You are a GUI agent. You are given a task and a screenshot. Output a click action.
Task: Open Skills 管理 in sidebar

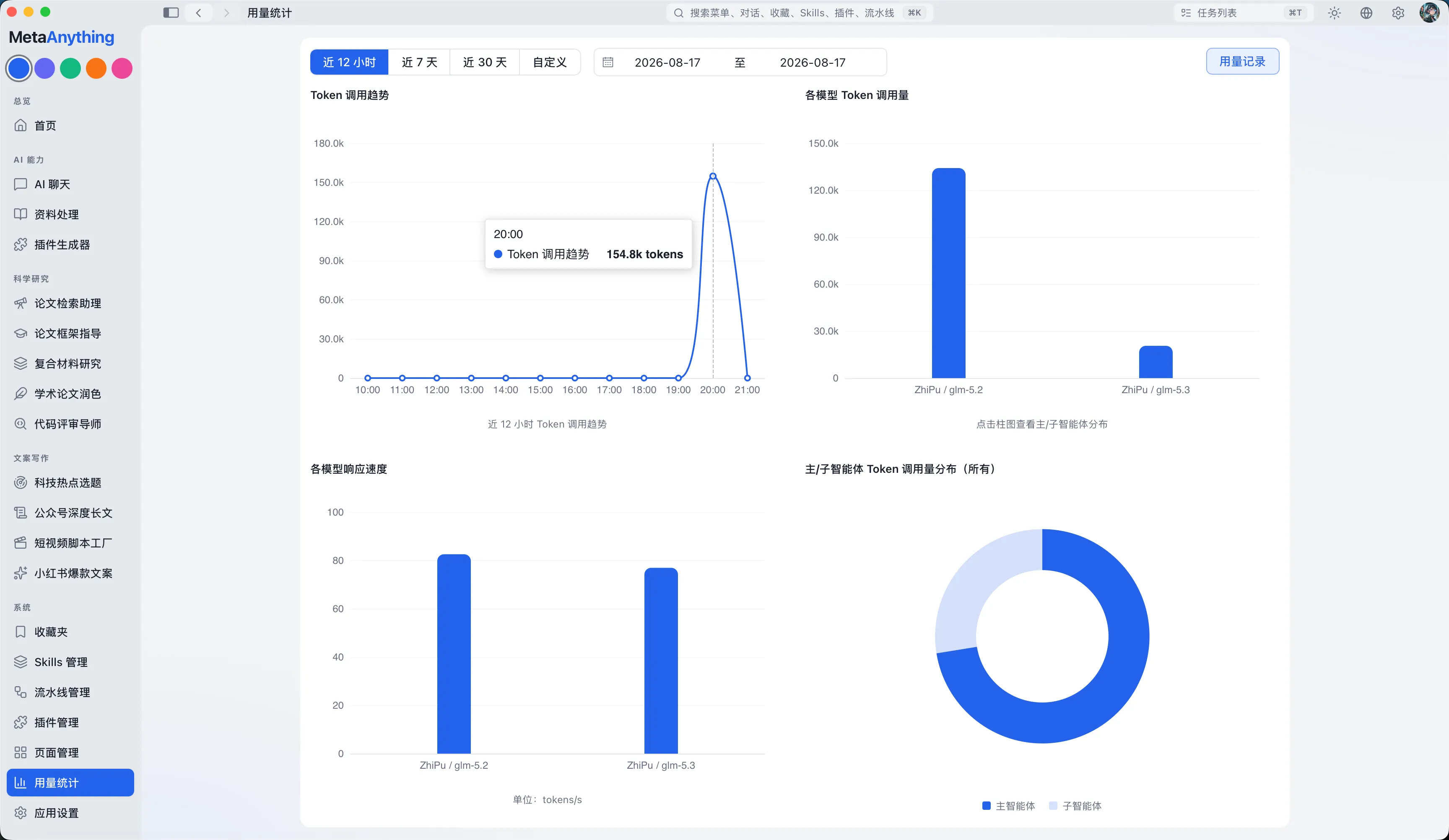coord(70,662)
